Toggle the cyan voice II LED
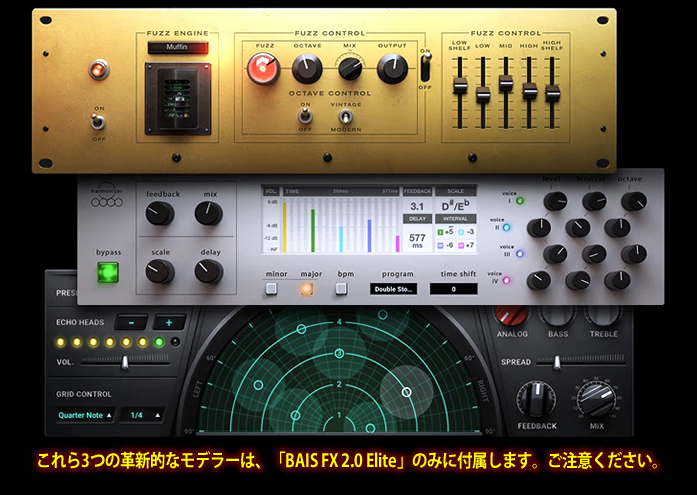The image size is (697, 495). point(506,228)
